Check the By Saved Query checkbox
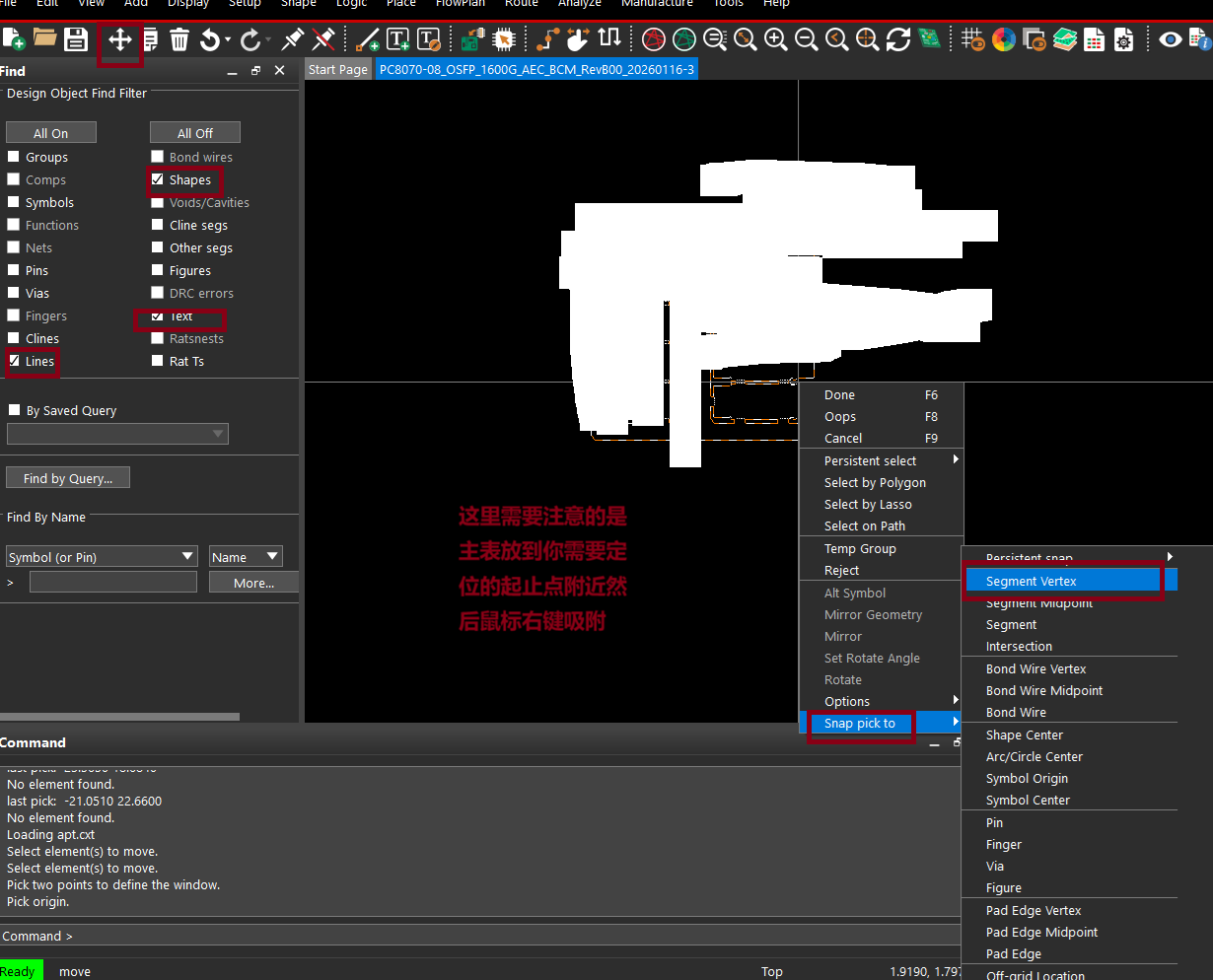The height and width of the screenshot is (980, 1213). 14,410
